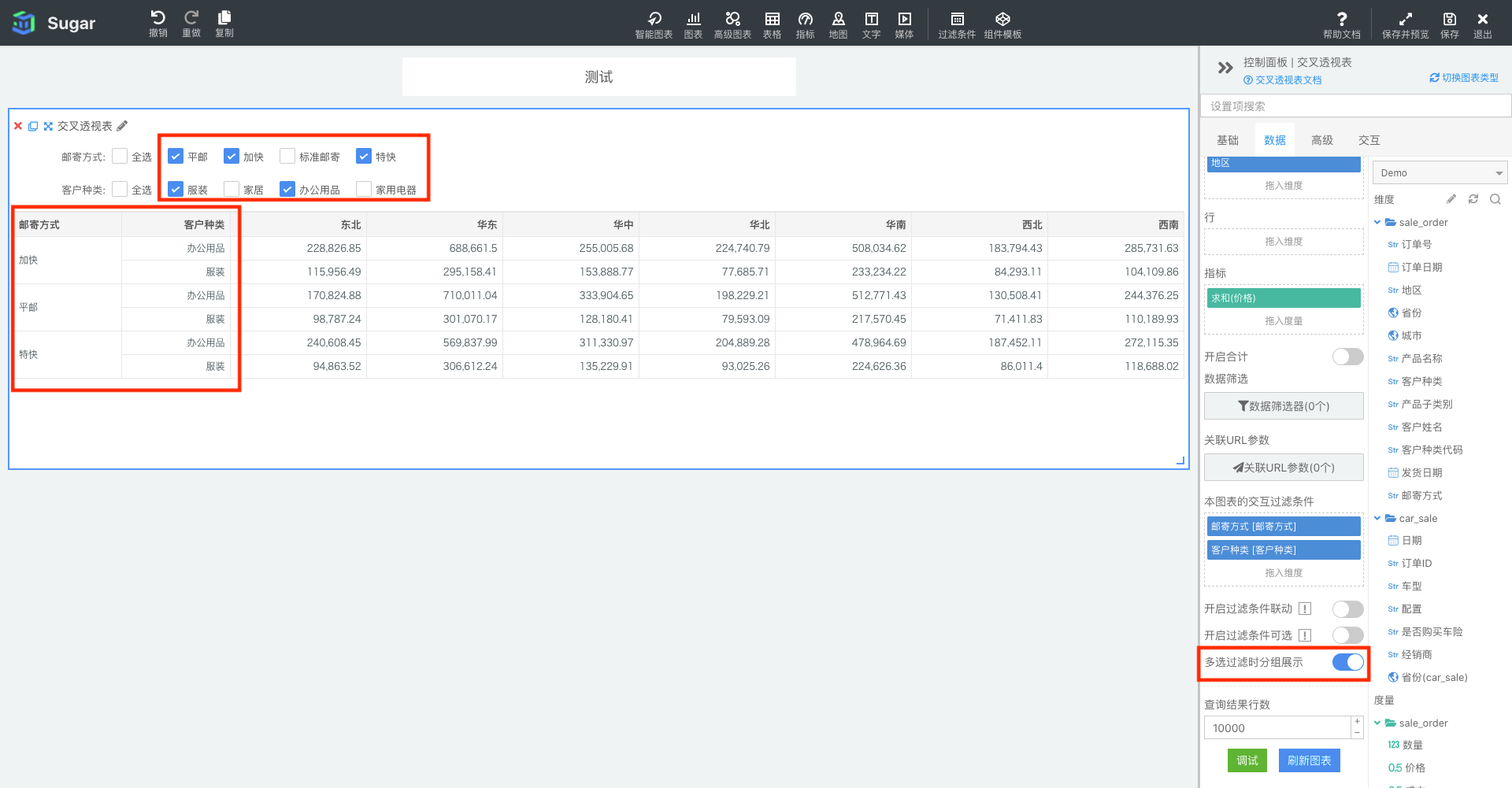Delete the pivot table with red X icon

(x=18, y=126)
